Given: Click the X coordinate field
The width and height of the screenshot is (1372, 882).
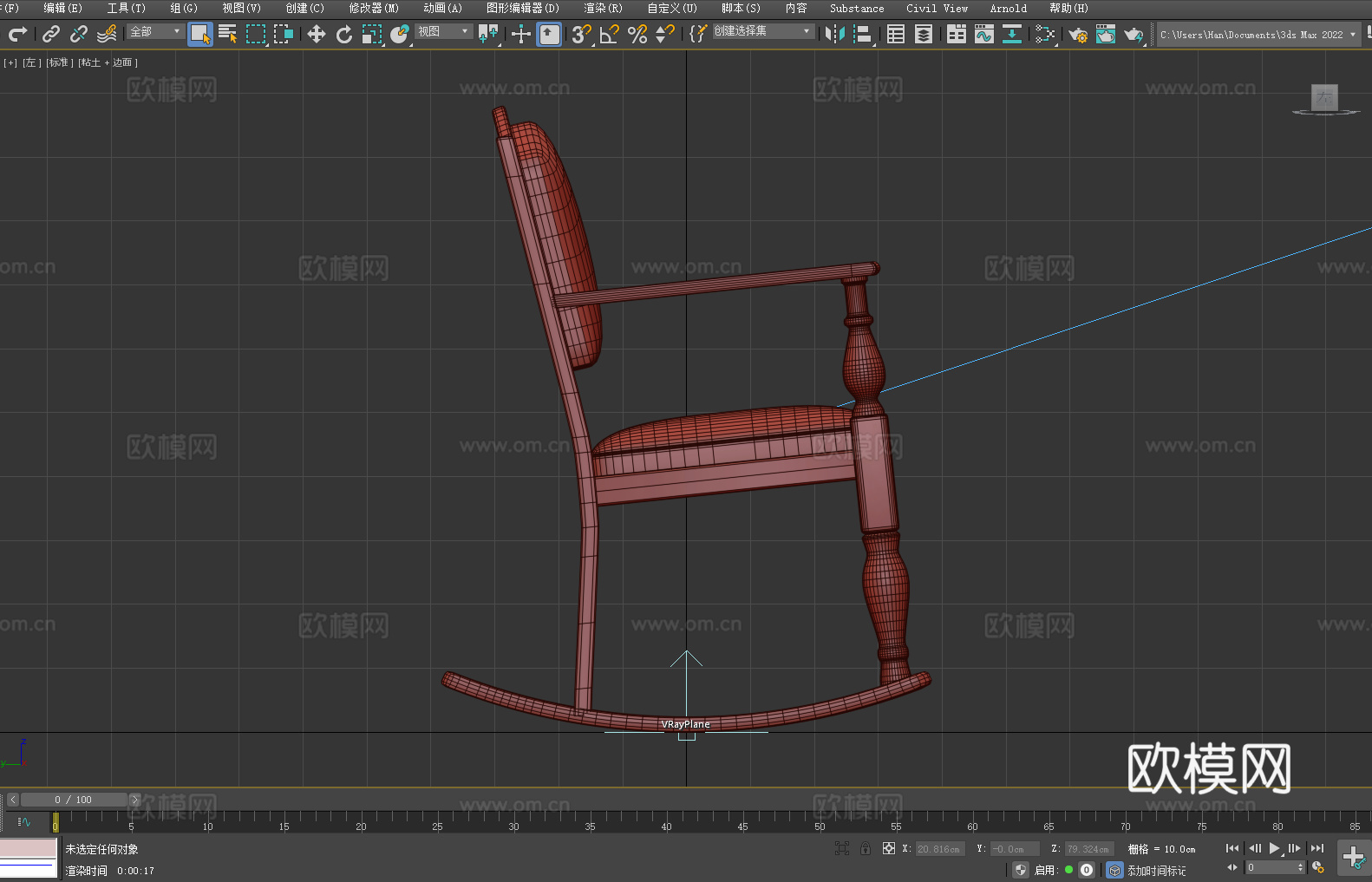Looking at the screenshot, I should pyautogui.click(x=940, y=849).
